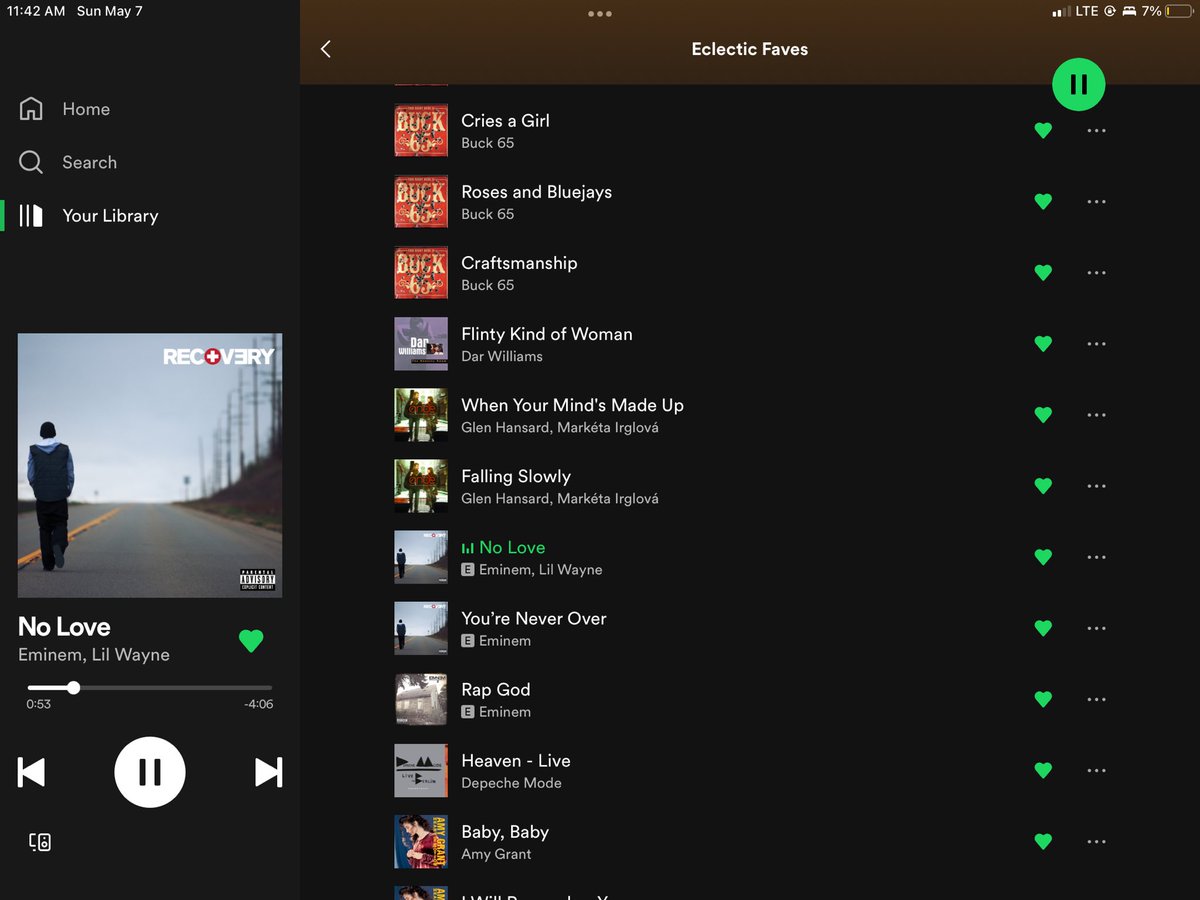Toggle the heart on Rap God
Image resolution: width=1200 pixels, height=900 pixels.
1043,699
